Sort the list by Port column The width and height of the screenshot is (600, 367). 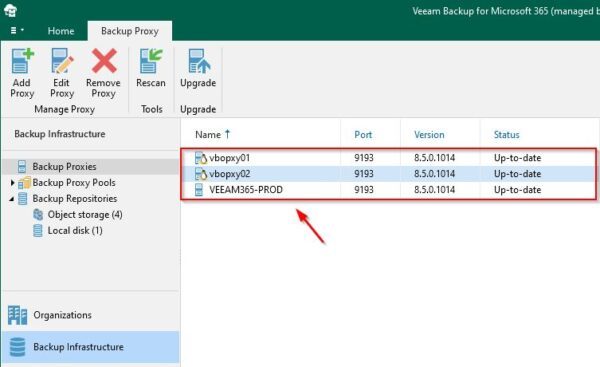click(x=363, y=135)
